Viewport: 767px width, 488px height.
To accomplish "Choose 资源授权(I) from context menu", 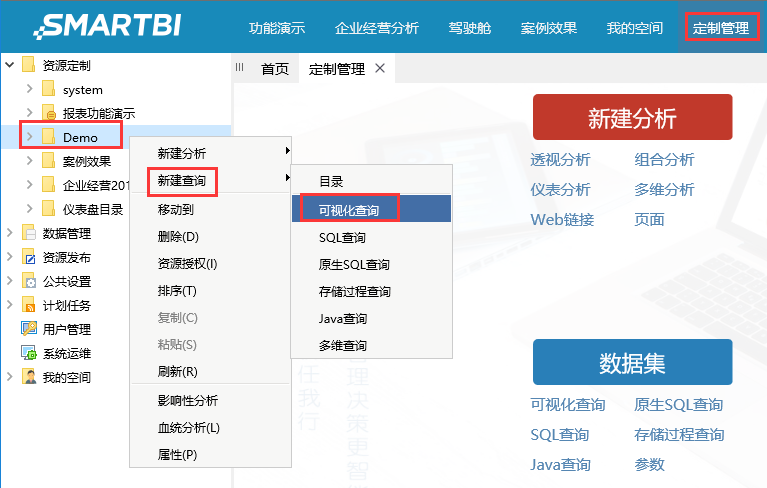I will [x=211, y=264].
